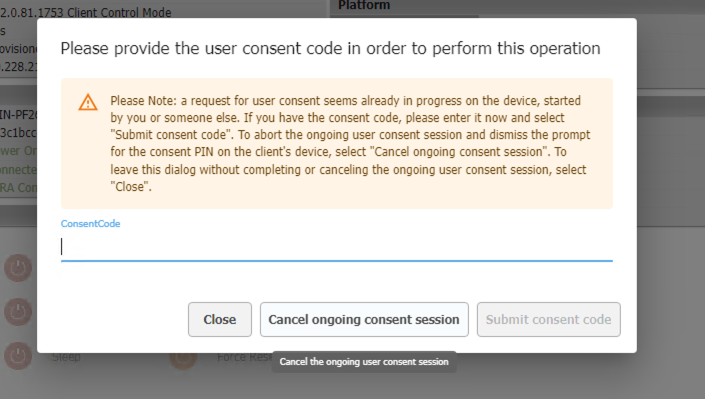Viewport: 705px width, 399px height.
Task: Focus the ConsentCode text input field
Action: tap(337, 247)
